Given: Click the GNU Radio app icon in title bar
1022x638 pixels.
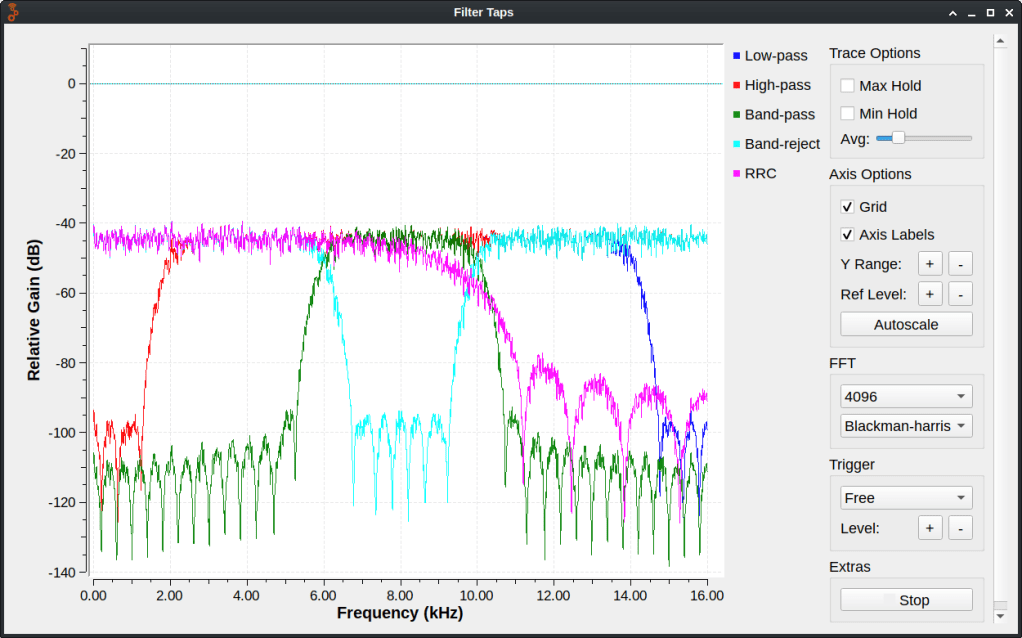Looking at the screenshot, I should [x=13, y=13].
